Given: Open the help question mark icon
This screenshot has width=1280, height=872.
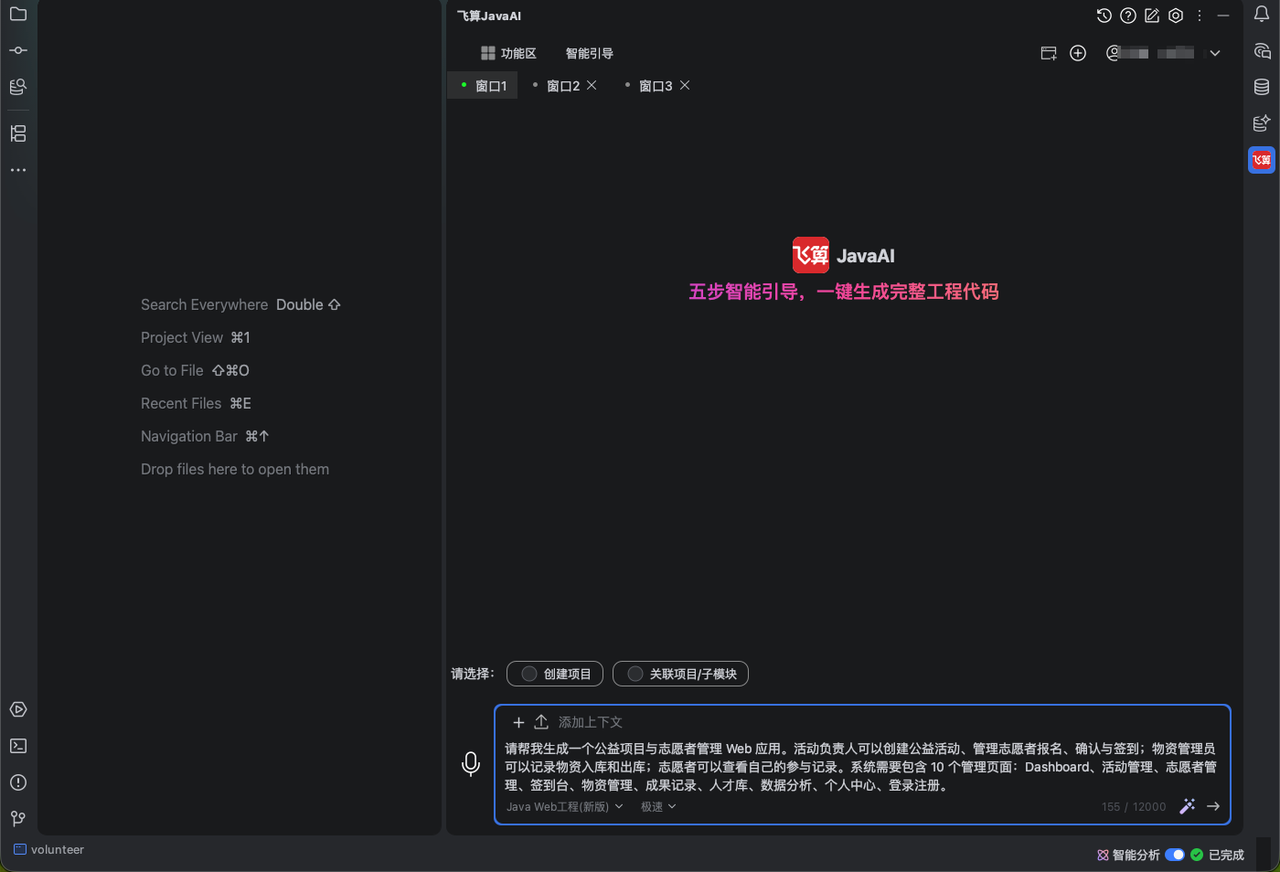Looking at the screenshot, I should tap(1128, 15).
